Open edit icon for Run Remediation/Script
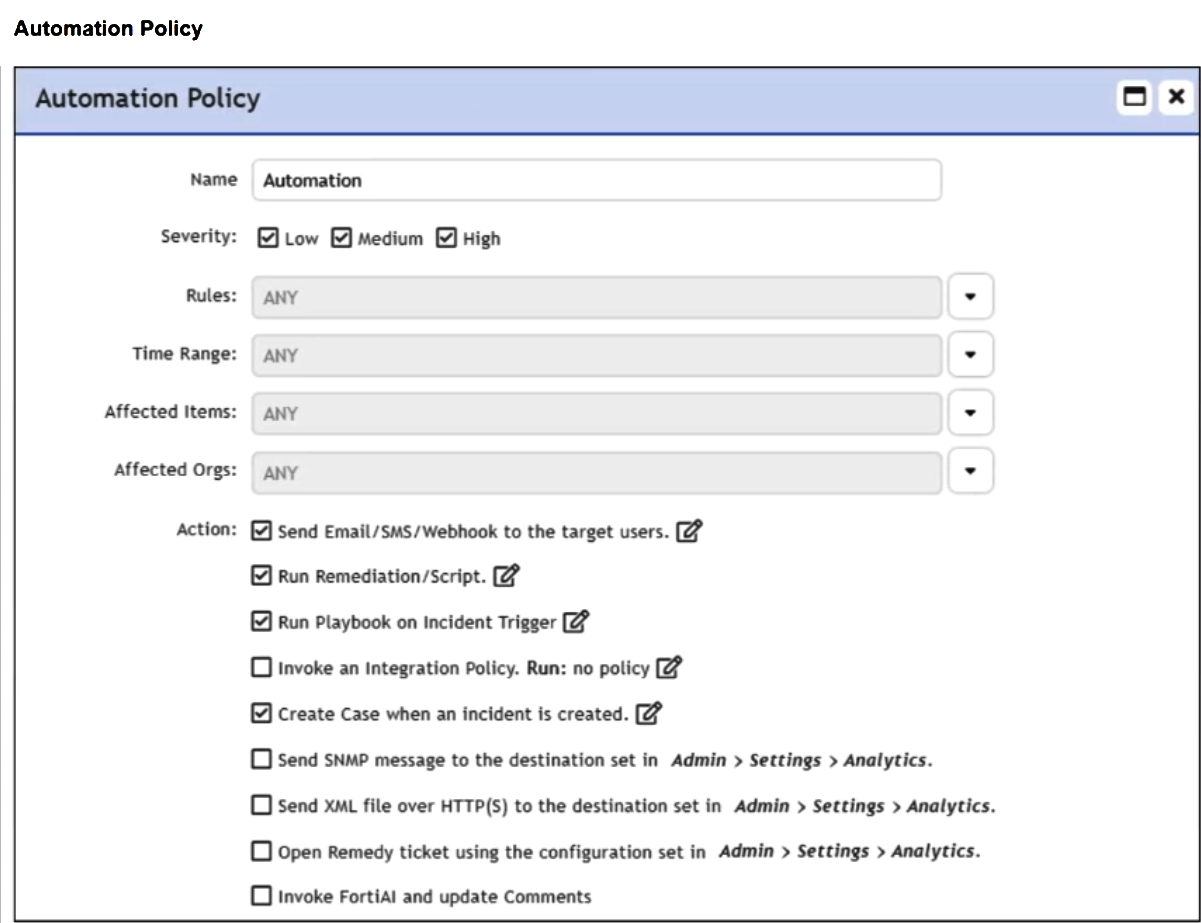This screenshot has height=923, width=1201. pos(508,576)
